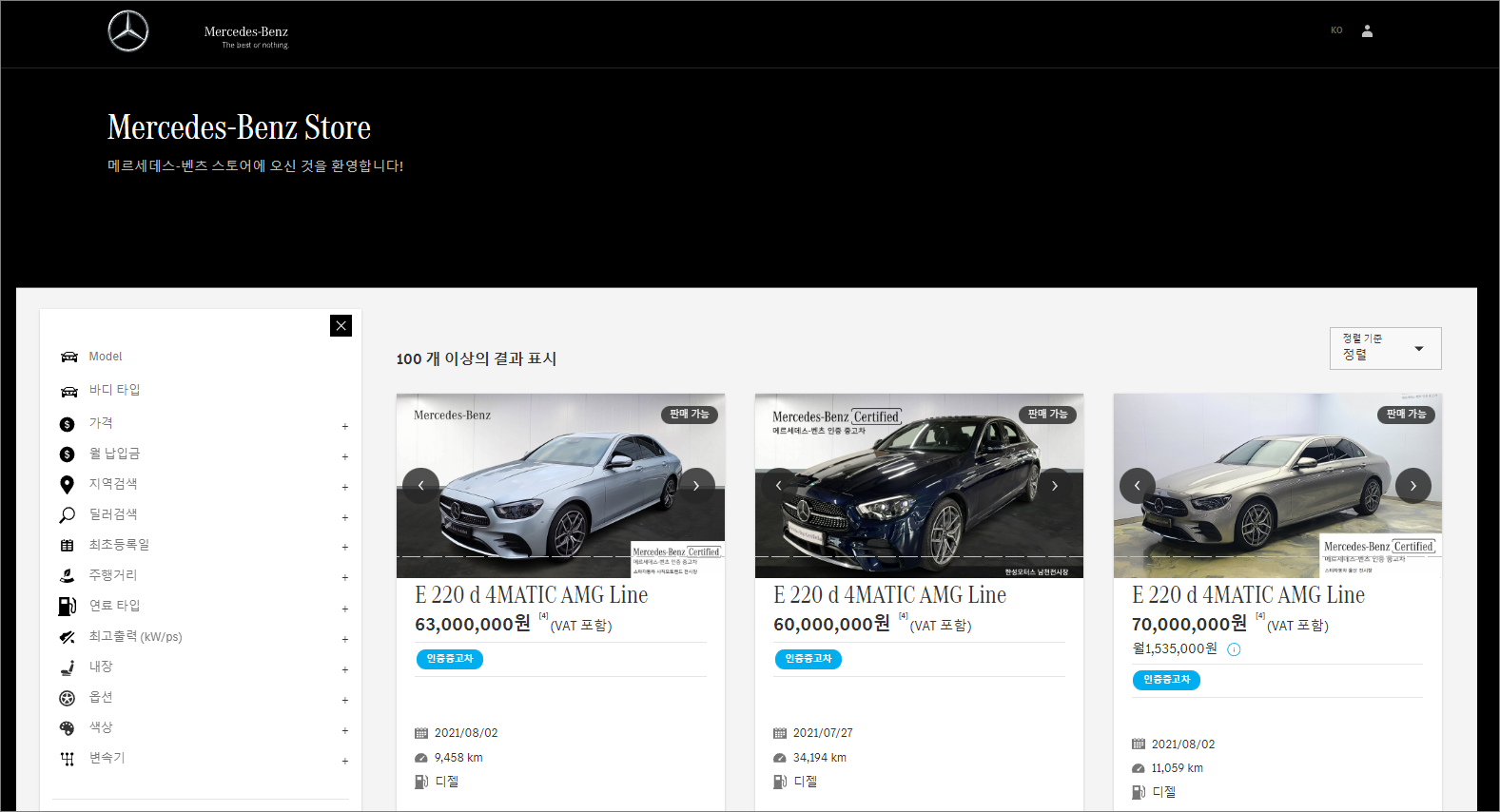
Task: Click the monthly payment dollar icon
Action: (x=67, y=454)
